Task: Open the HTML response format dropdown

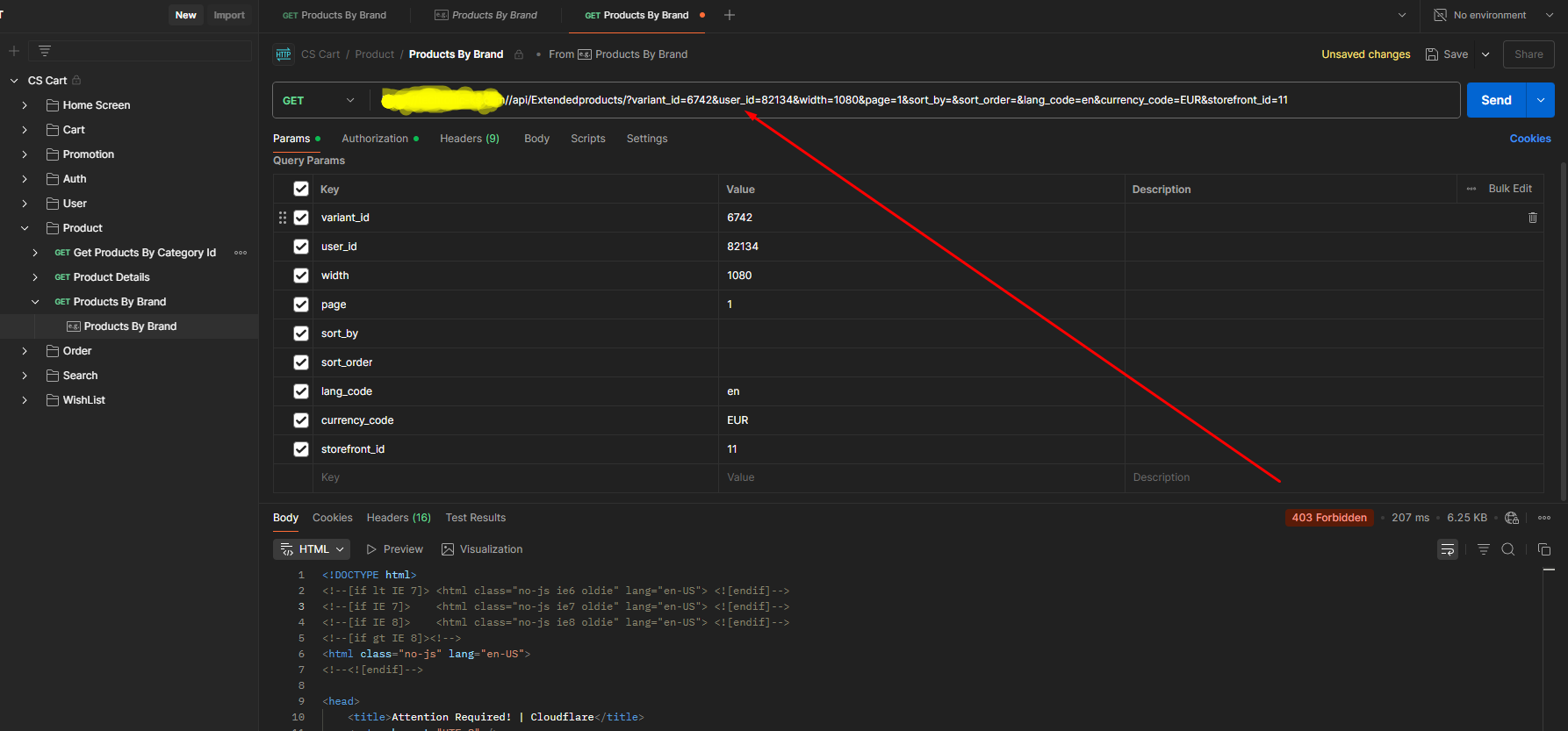Action: pyautogui.click(x=312, y=549)
